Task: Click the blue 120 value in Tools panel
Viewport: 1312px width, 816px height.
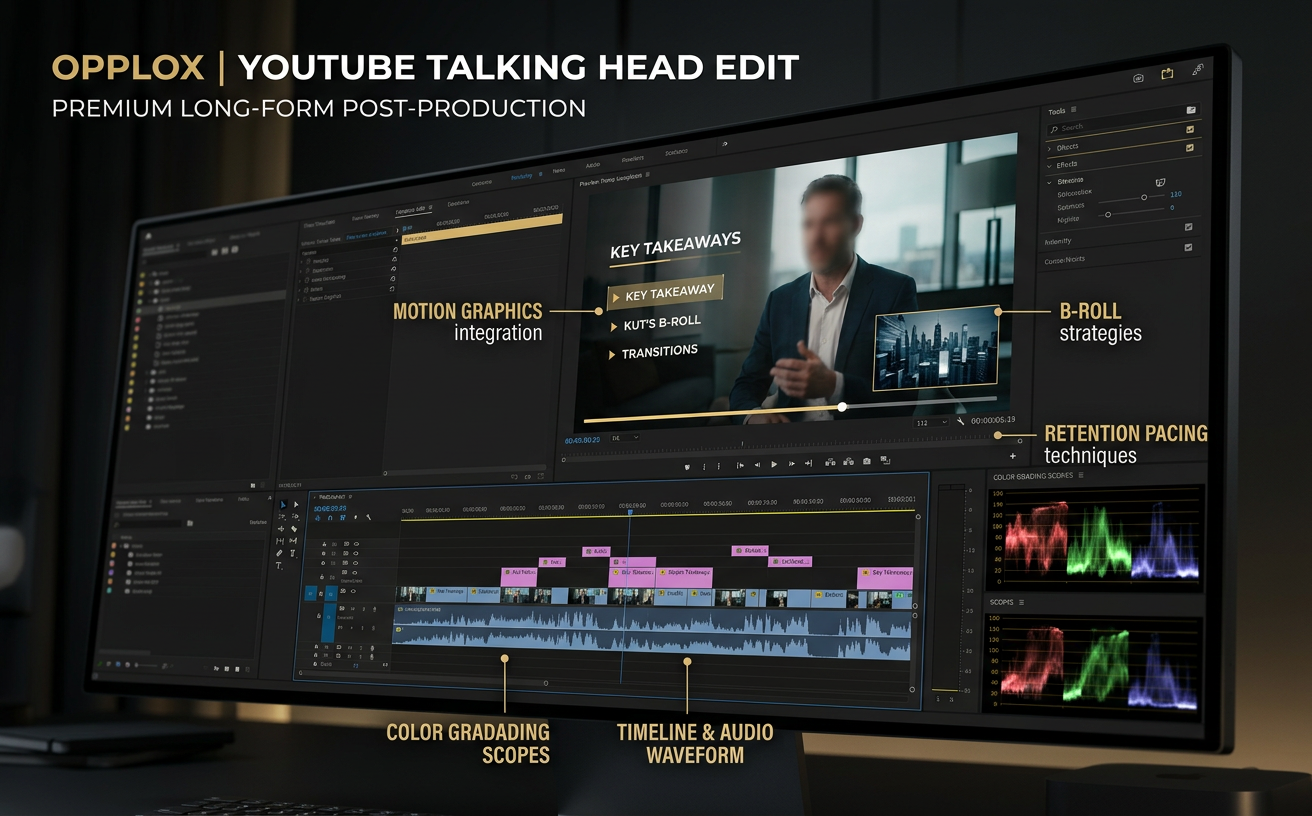Action: point(1176,194)
